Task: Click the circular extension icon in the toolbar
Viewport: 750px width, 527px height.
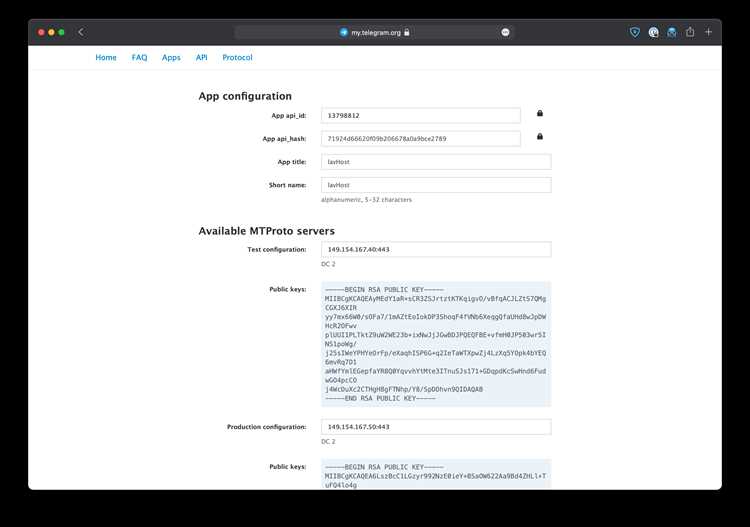Action: click(653, 32)
